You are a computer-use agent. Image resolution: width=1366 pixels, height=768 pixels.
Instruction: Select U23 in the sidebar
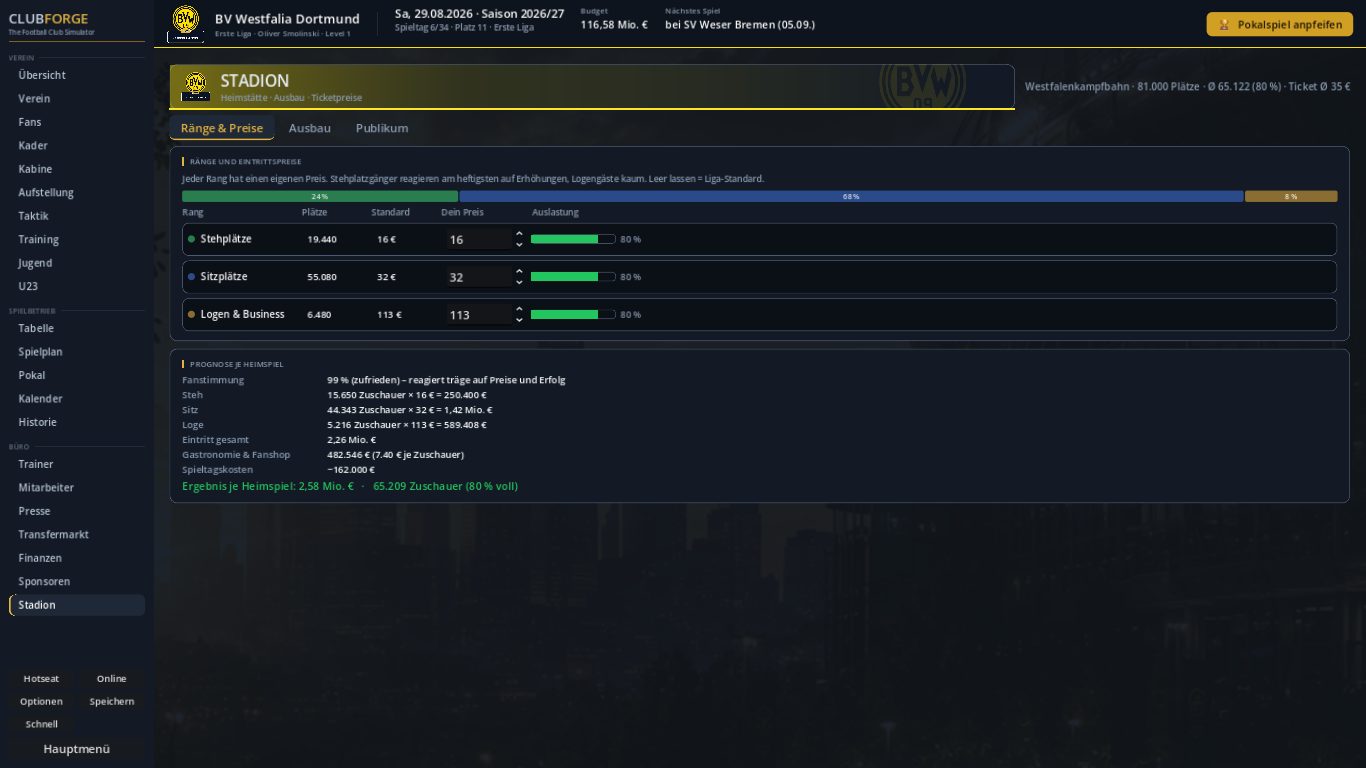coord(77,286)
